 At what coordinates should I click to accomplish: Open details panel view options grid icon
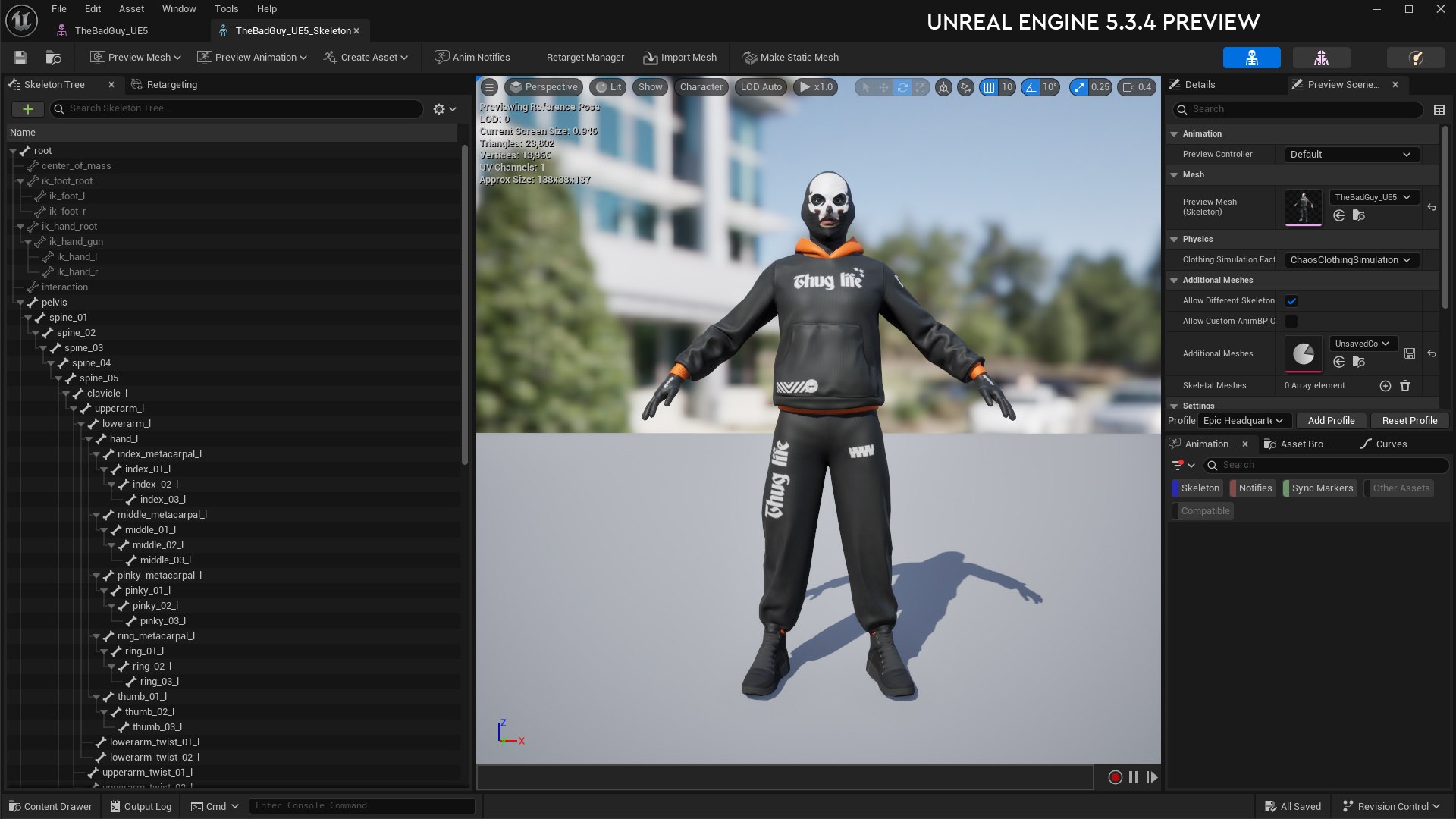pyautogui.click(x=1439, y=110)
